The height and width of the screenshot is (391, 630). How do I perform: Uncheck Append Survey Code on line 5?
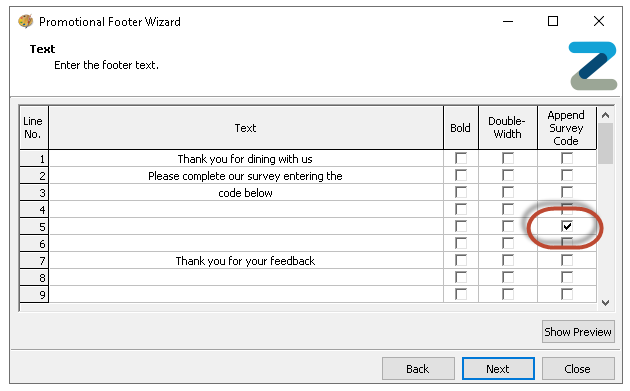pos(567,227)
